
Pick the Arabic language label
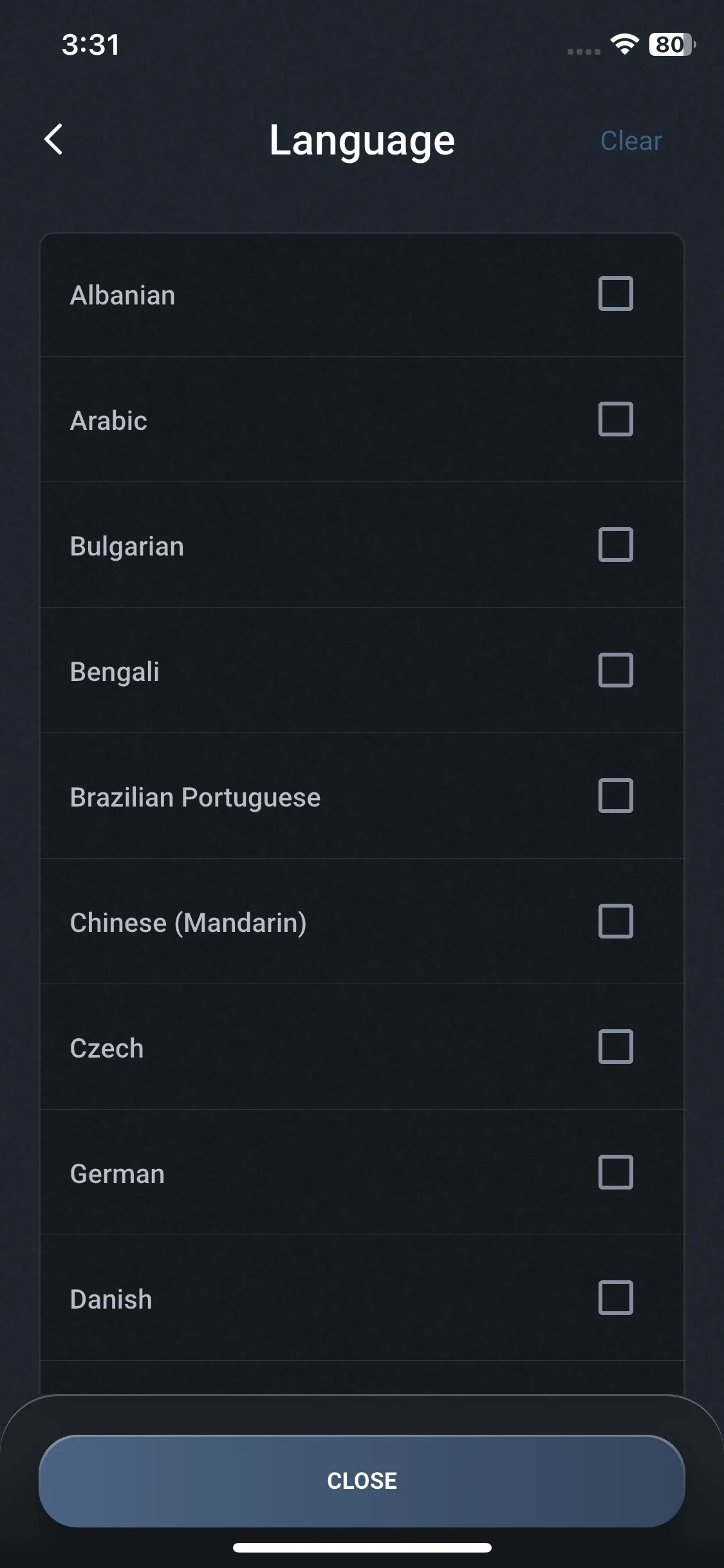(x=109, y=421)
